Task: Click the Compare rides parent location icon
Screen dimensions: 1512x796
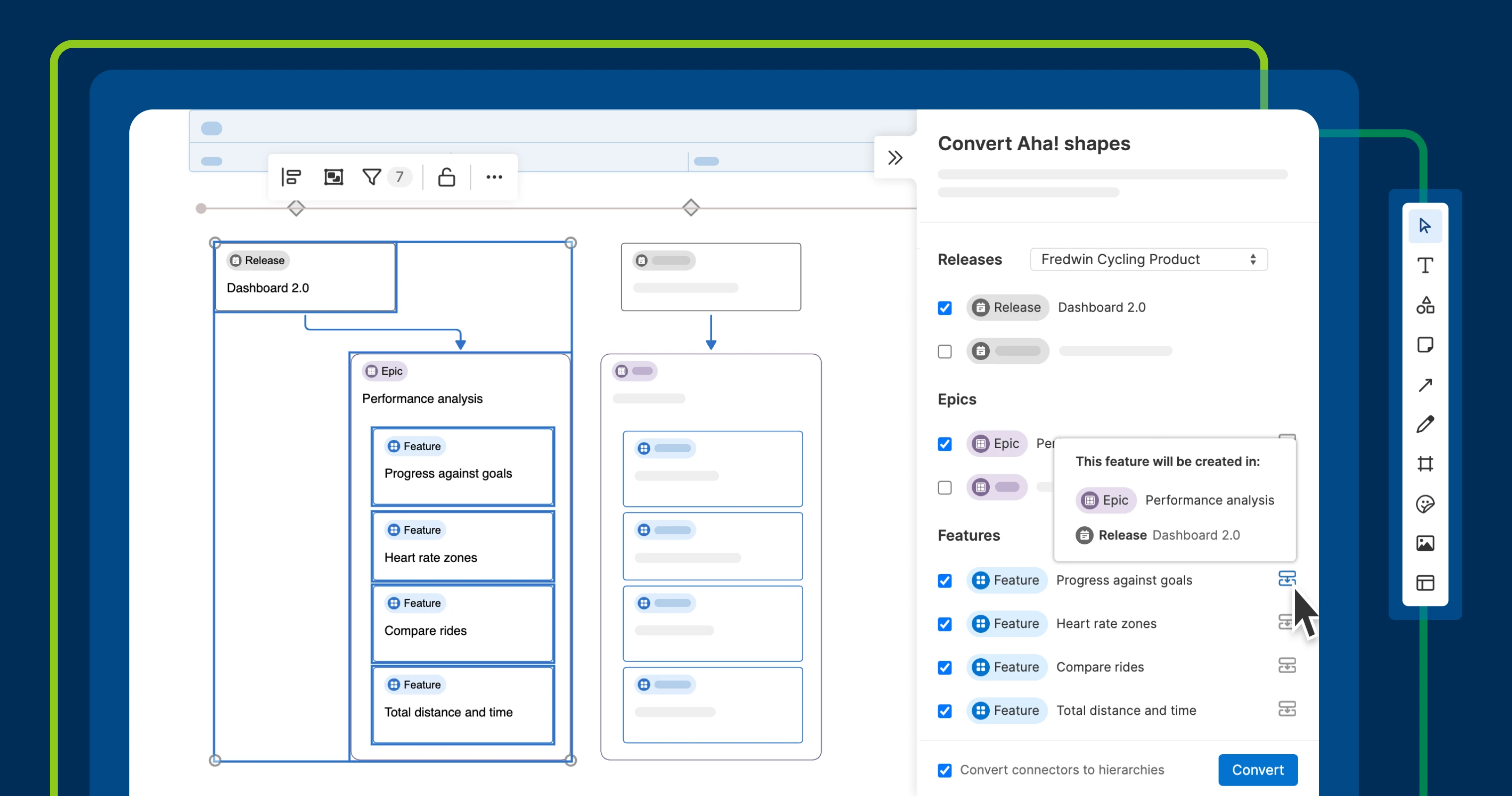Action: pyautogui.click(x=1287, y=666)
